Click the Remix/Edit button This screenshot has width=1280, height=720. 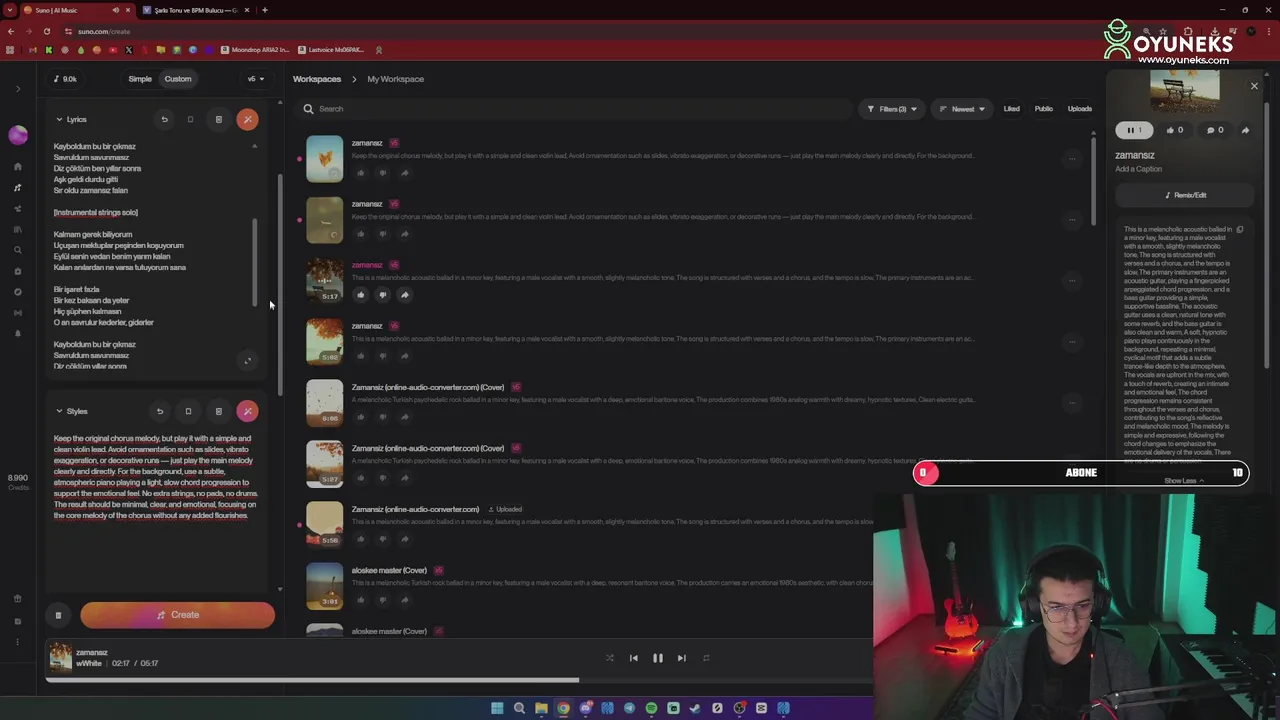click(x=1186, y=195)
